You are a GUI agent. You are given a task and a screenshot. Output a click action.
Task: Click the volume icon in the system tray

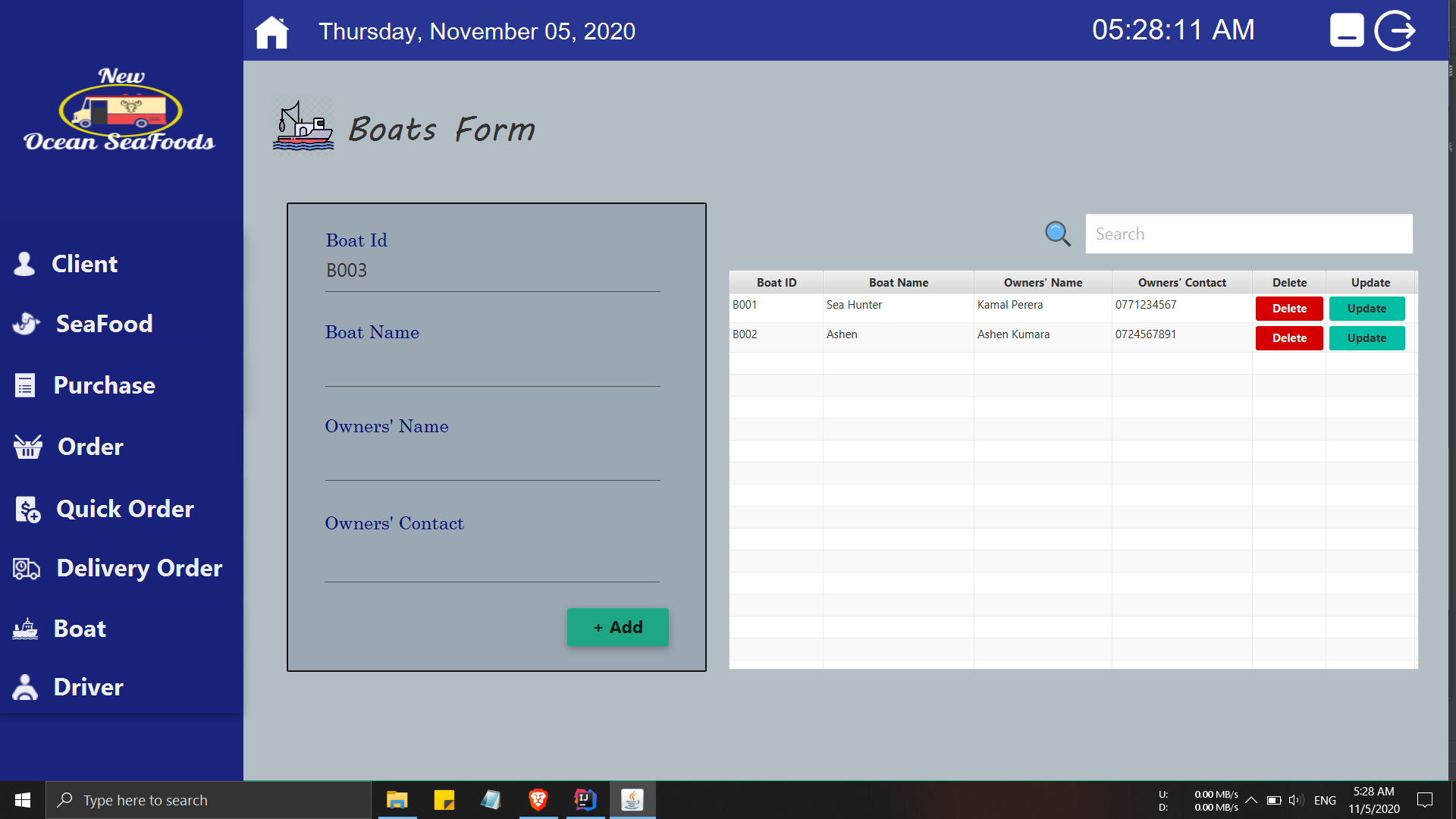1295,800
